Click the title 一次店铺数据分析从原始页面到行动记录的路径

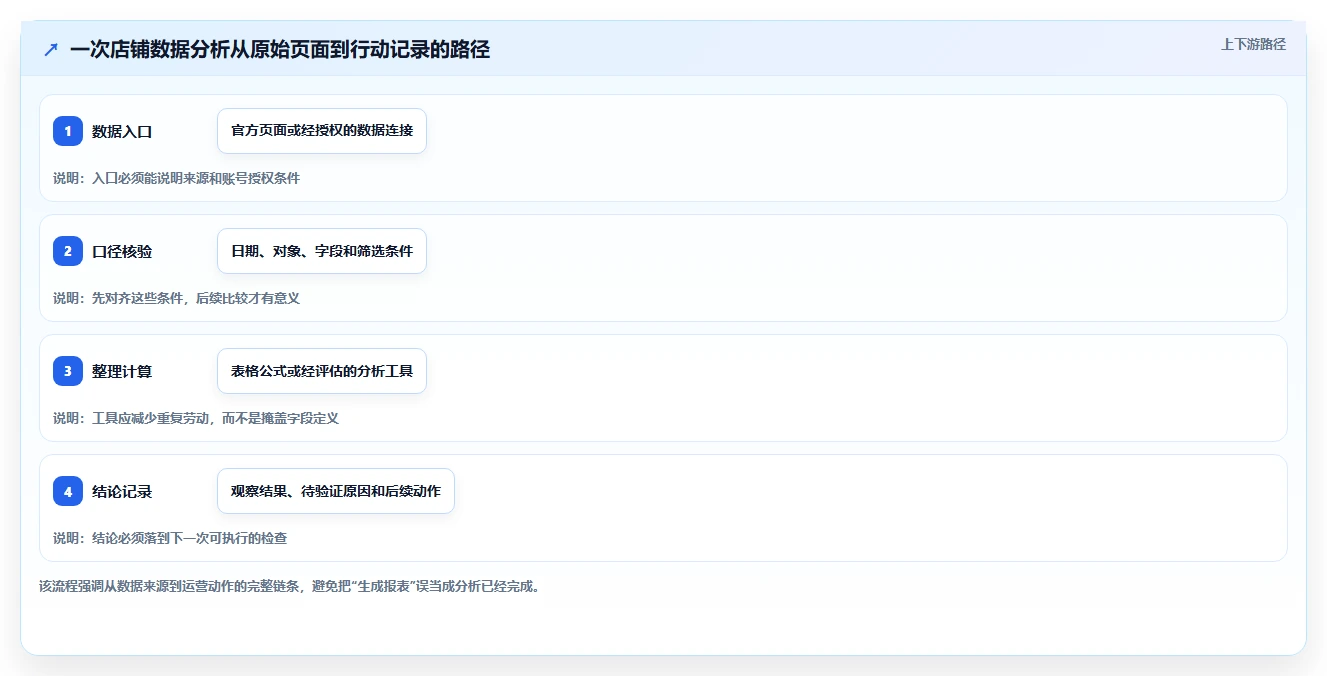[x=280, y=49]
